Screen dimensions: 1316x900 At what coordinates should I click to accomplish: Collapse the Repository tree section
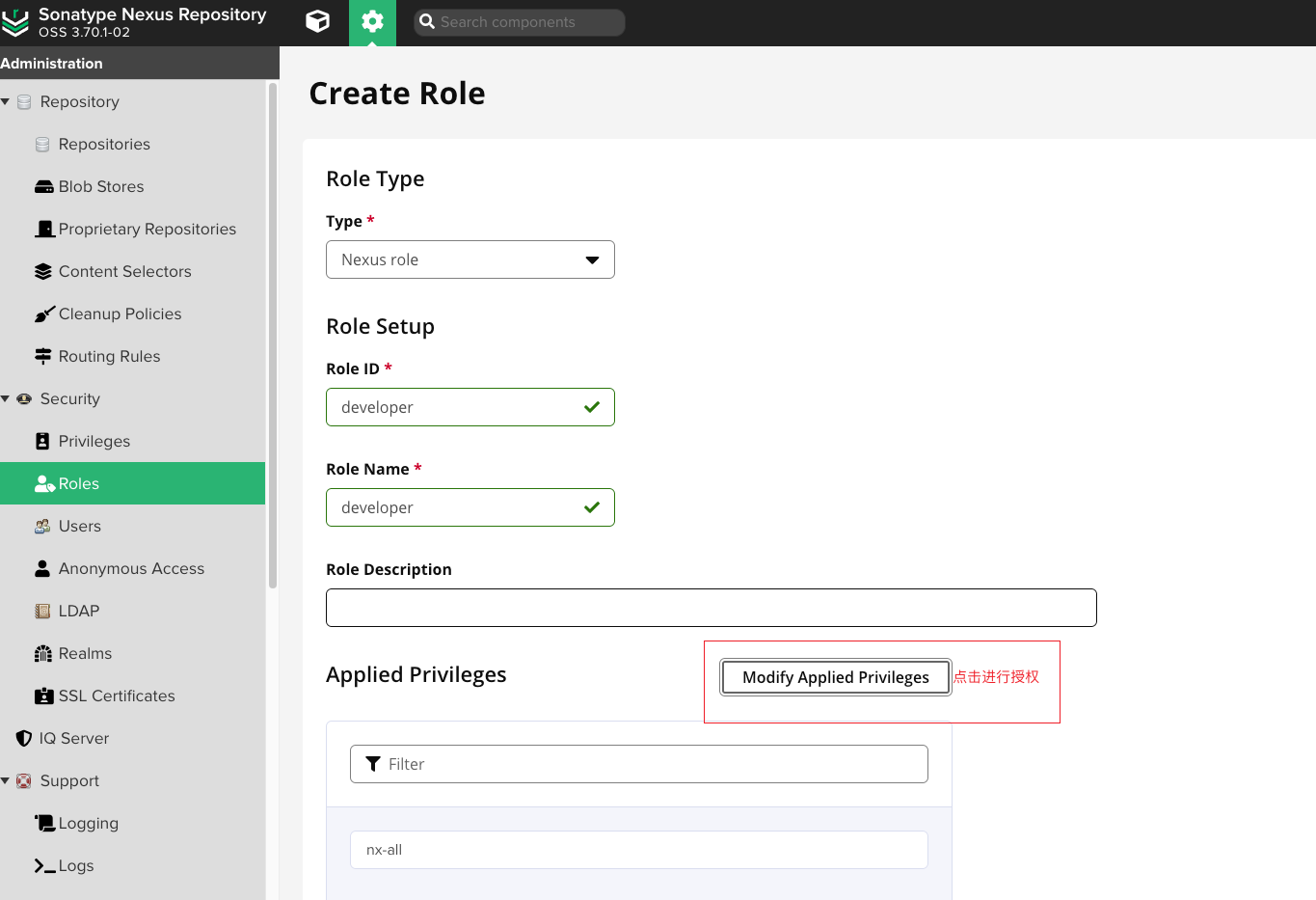(x=6, y=101)
